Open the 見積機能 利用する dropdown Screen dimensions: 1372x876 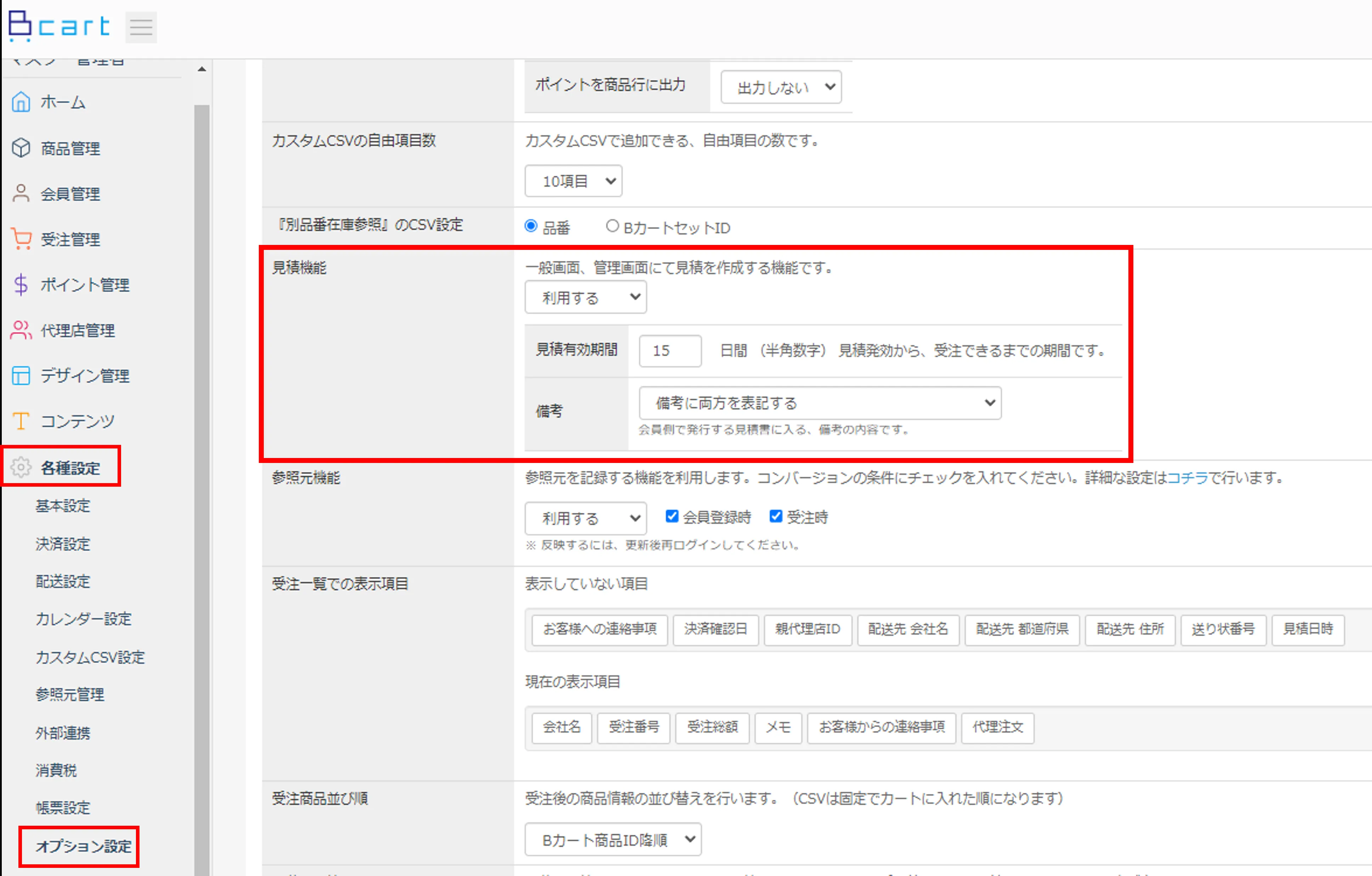pos(585,297)
